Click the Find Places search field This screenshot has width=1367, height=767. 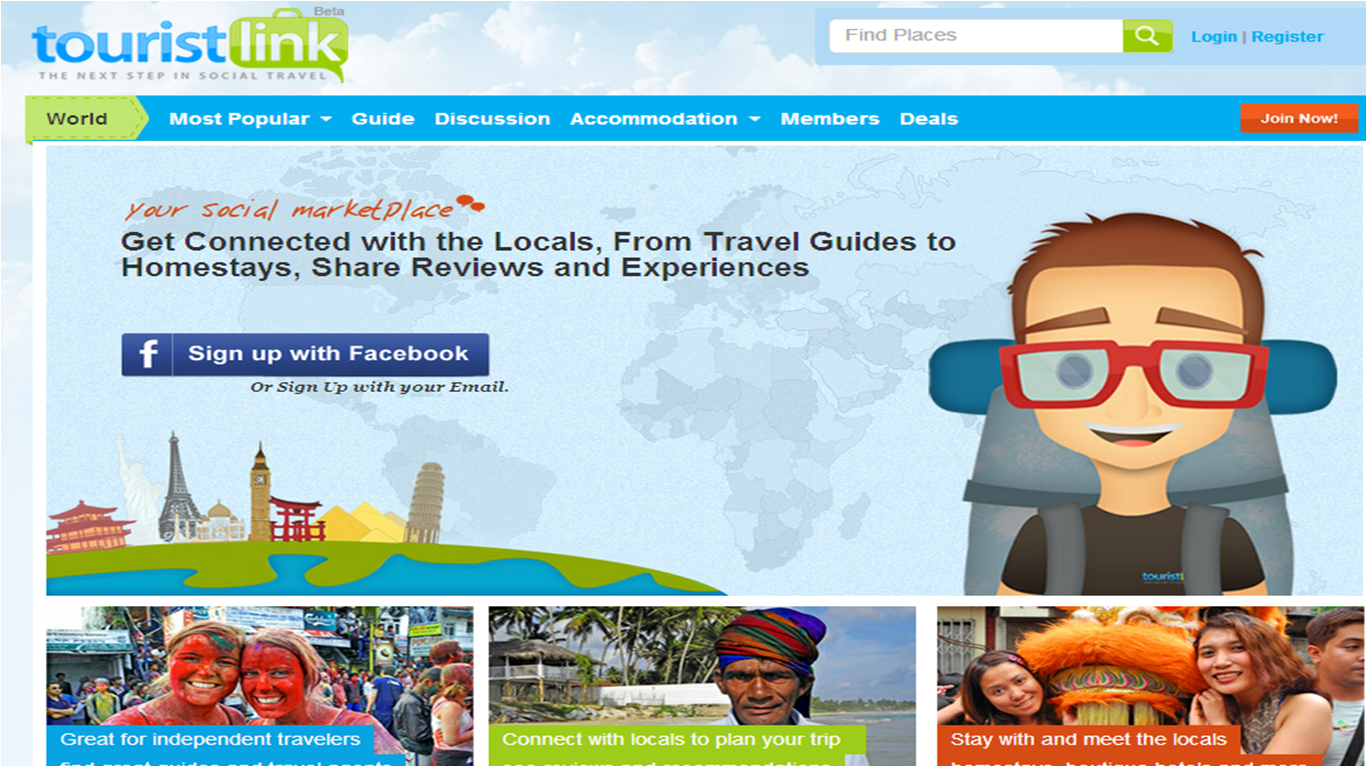pyautogui.click(x=976, y=36)
